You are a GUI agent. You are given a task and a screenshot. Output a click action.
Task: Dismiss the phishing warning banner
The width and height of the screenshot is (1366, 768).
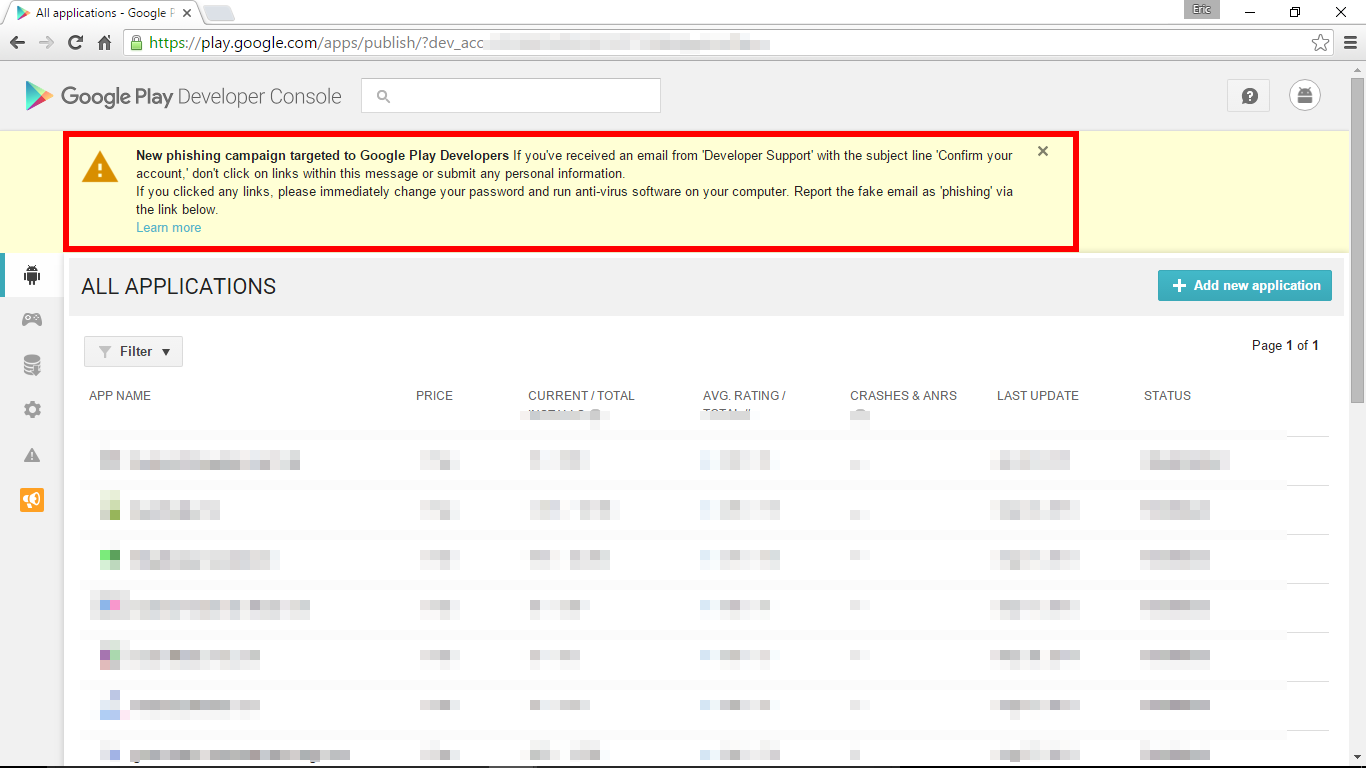click(1043, 151)
